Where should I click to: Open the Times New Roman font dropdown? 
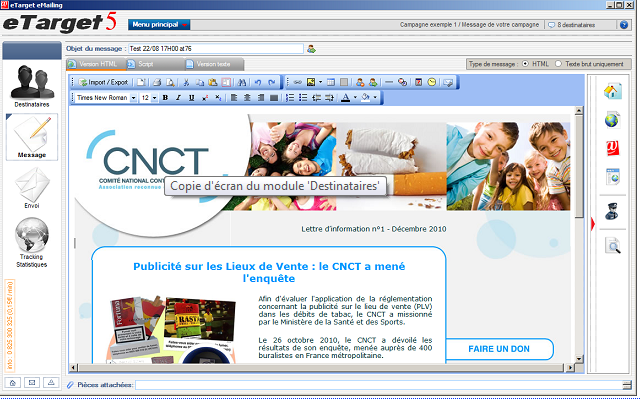point(104,98)
